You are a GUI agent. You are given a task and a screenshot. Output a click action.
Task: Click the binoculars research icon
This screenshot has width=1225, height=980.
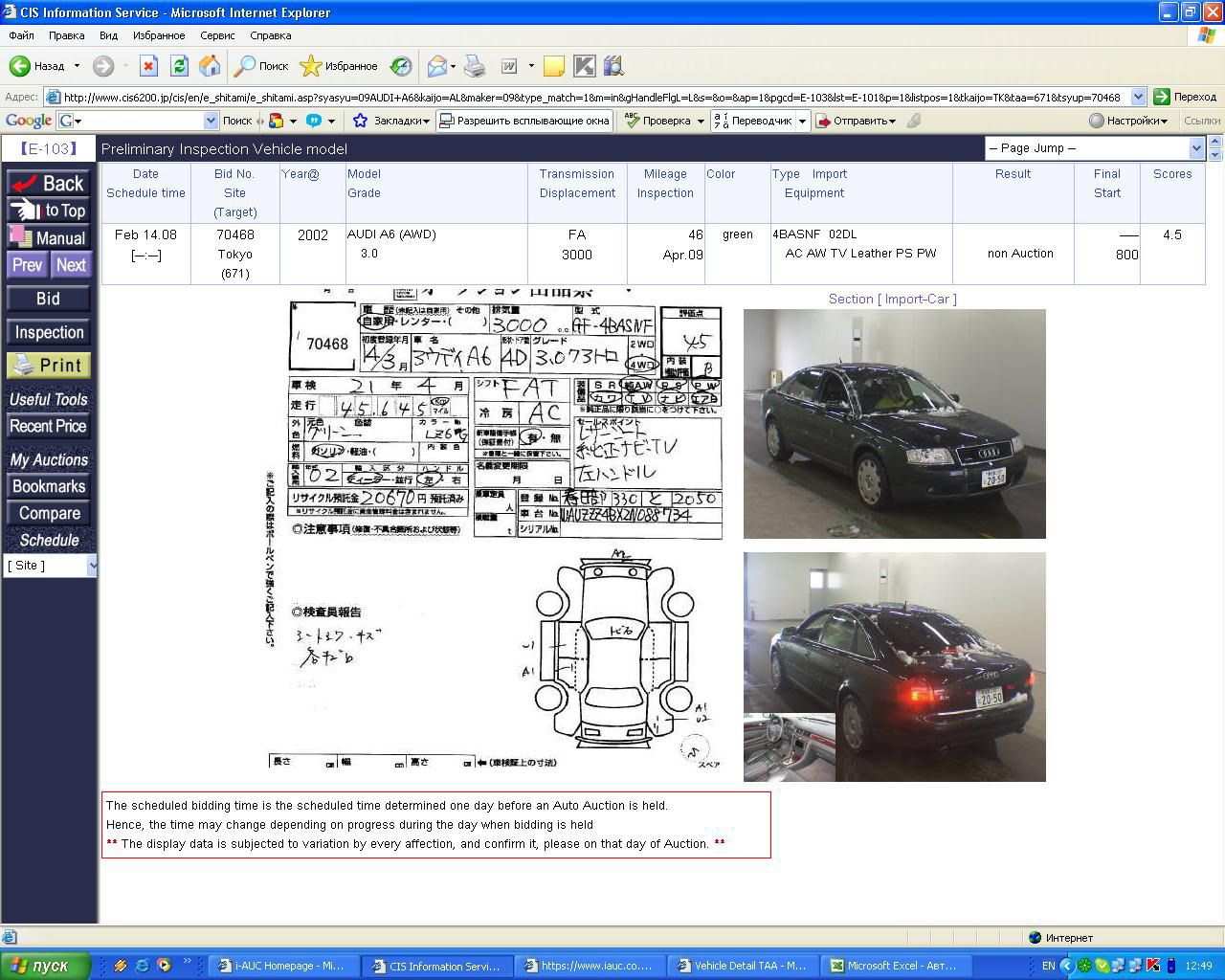(613, 66)
